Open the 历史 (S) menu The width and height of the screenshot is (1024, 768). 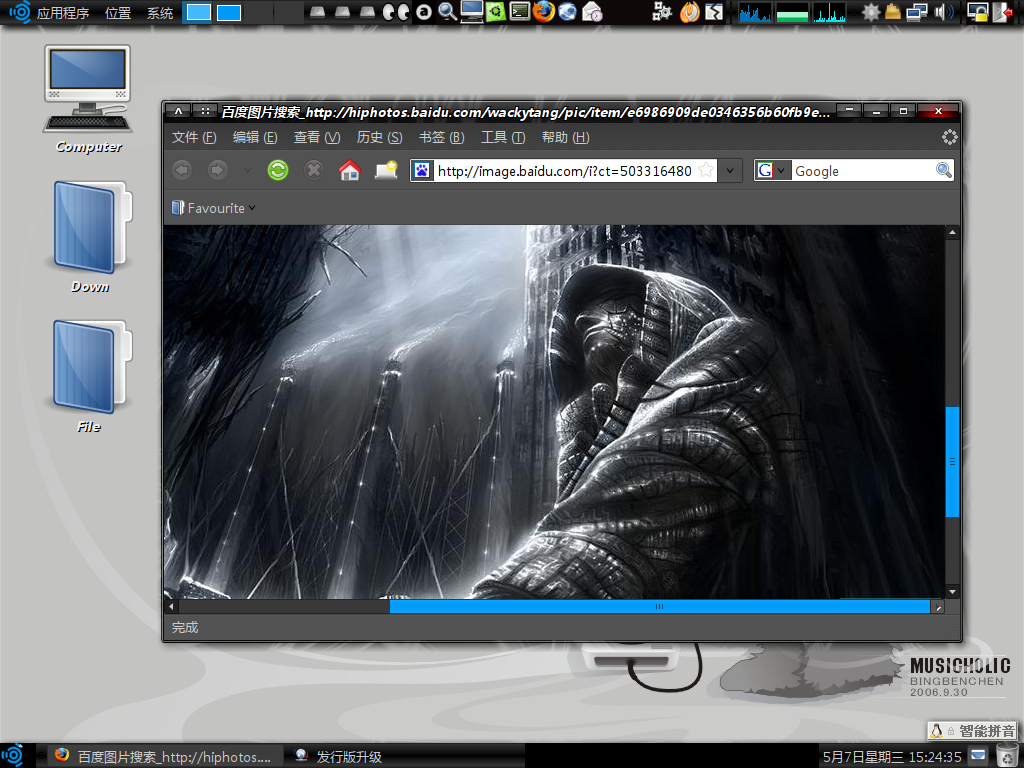click(379, 137)
